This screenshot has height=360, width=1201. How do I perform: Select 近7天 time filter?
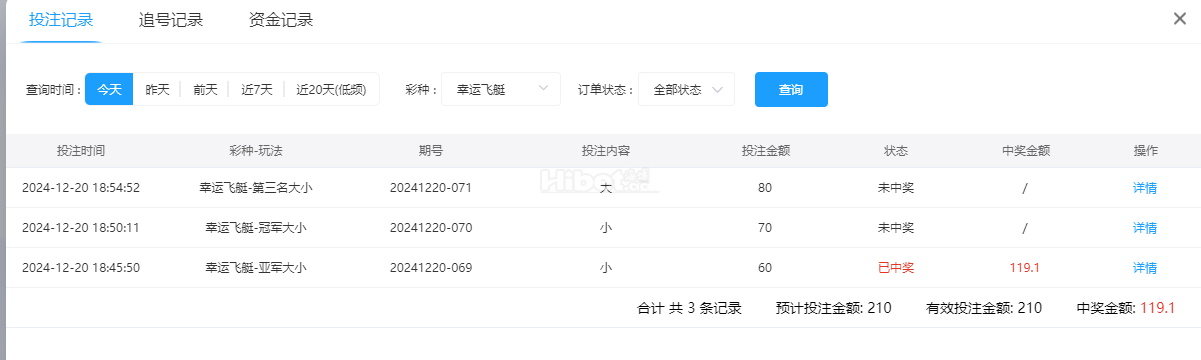(257, 89)
